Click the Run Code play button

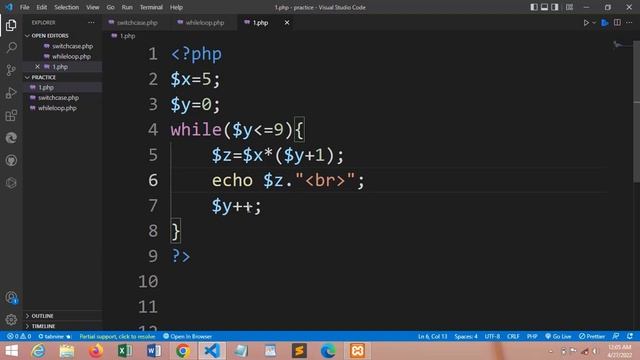586,23
